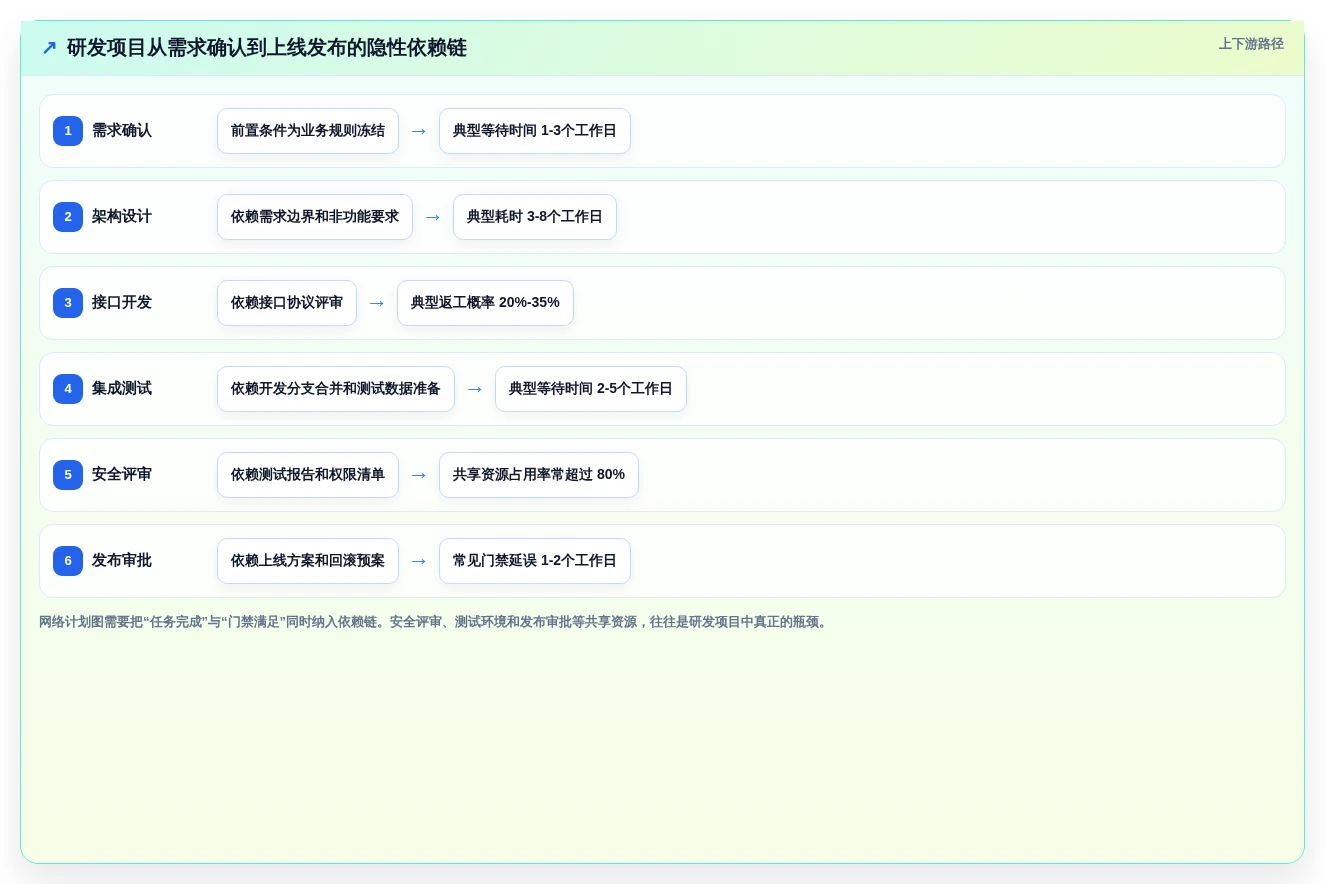The image size is (1325, 884).
Task: Select the 典型等待时间 1-3个工作日 box
Action: [535, 131]
